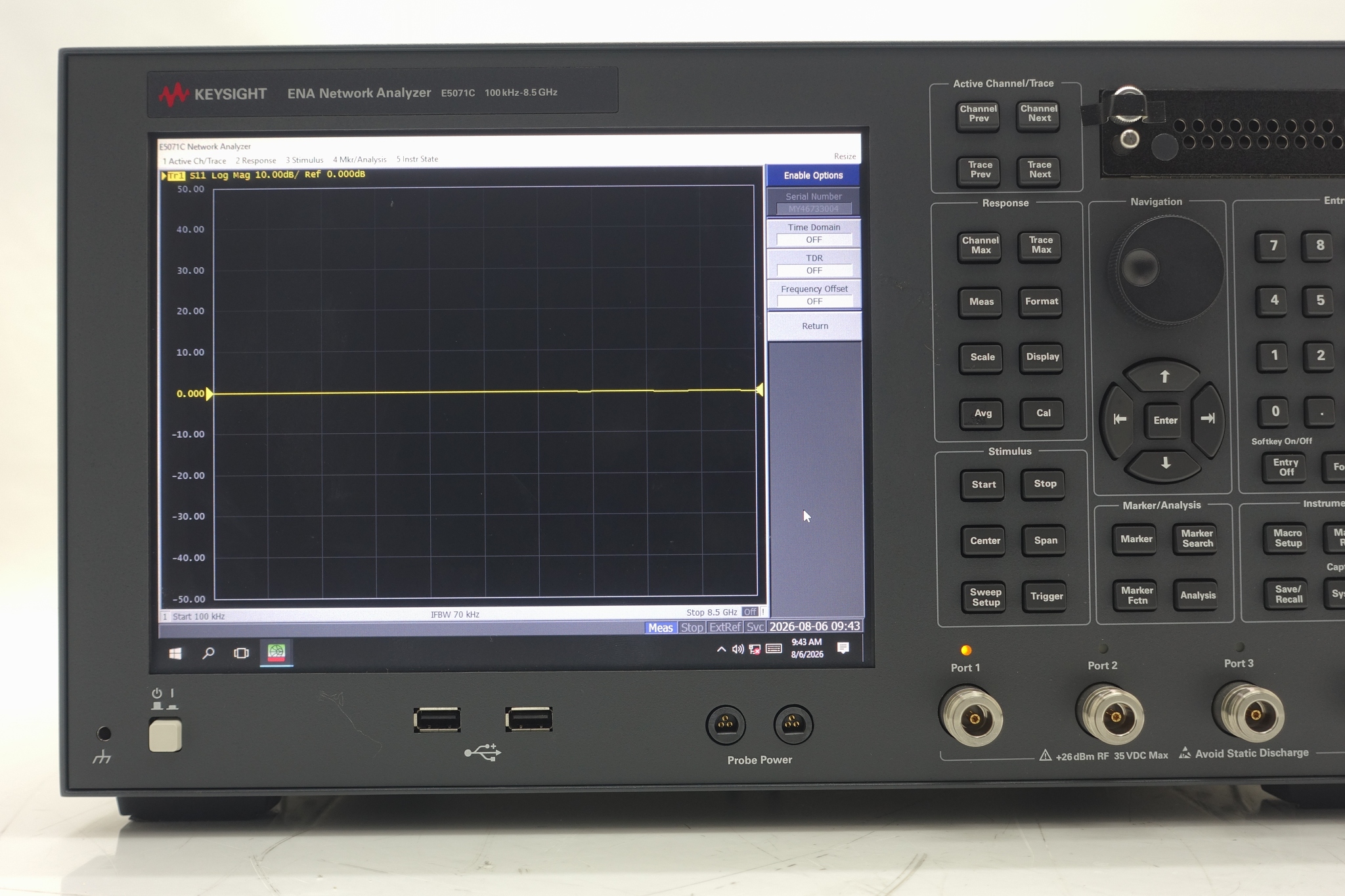Click the right arrow navigation key
1345x896 pixels.
1207,418
